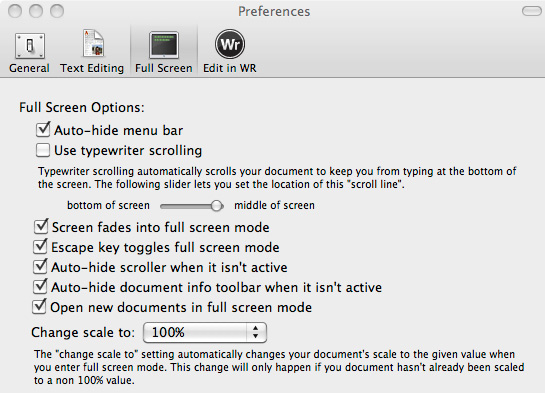Switch to the Text Editing pane
The height and width of the screenshot is (393, 545).
pyautogui.click(x=92, y=52)
